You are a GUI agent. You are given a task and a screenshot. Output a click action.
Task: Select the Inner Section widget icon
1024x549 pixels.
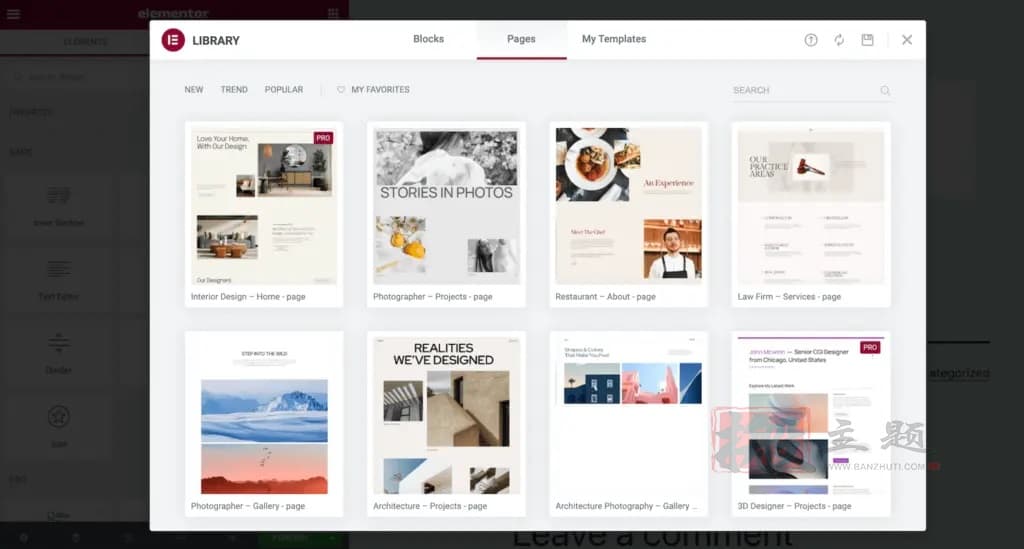pos(59,195)
